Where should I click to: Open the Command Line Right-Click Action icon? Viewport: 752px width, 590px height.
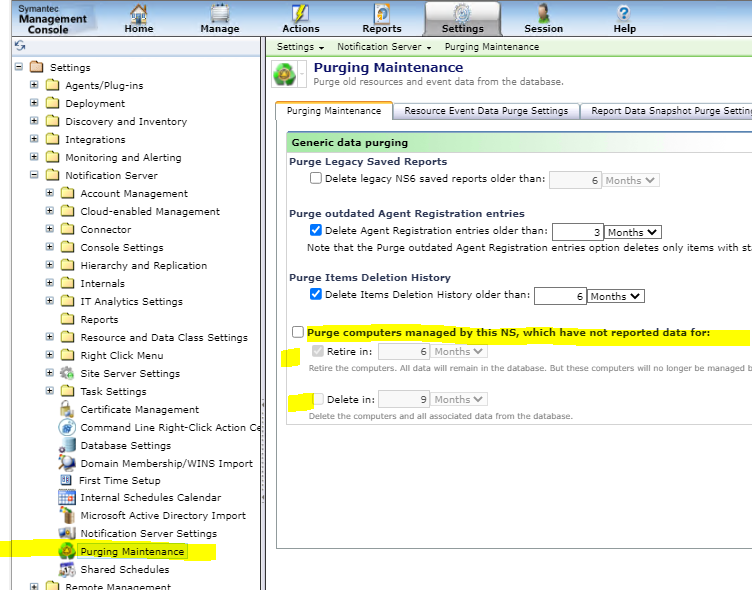click(67, 427)
